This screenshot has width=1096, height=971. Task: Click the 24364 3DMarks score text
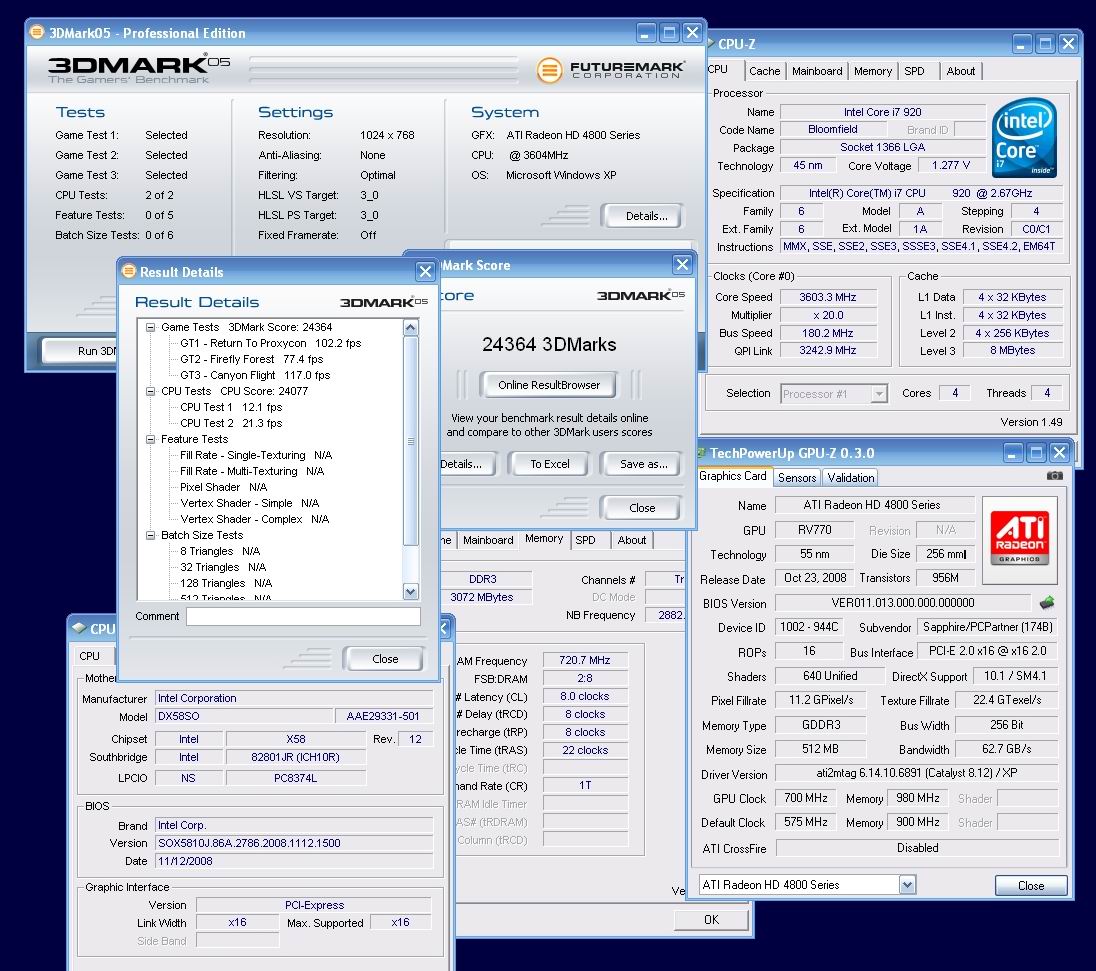tap(549, 345)
